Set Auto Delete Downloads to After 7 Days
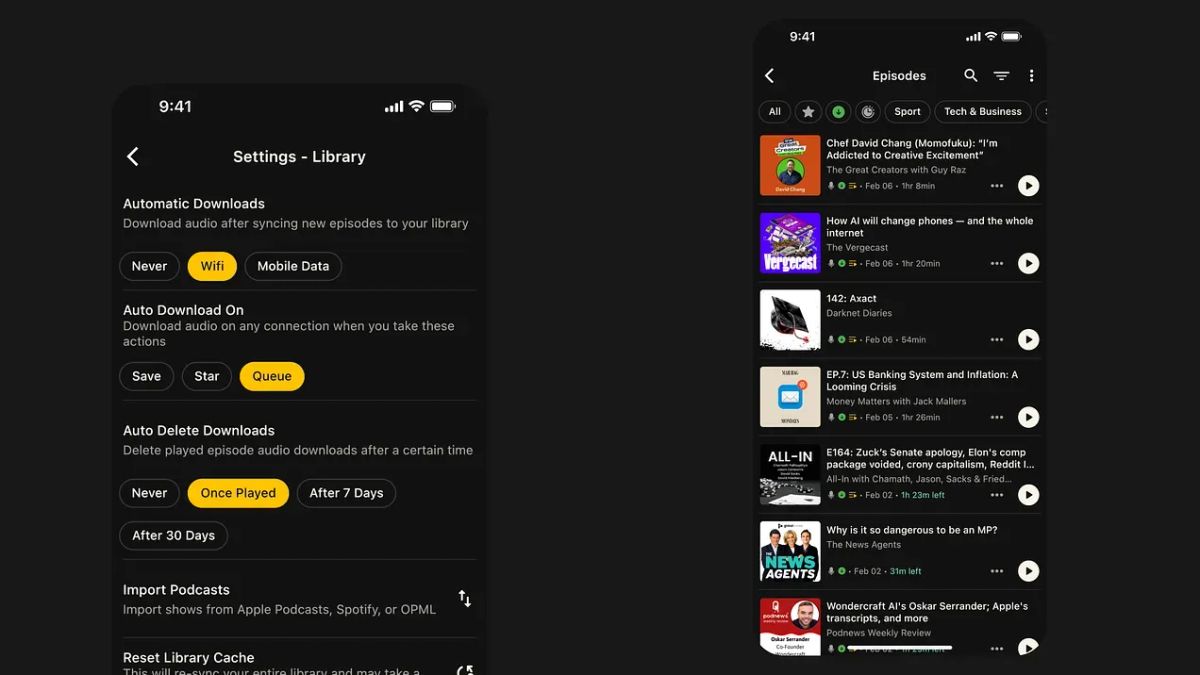Image resolution: width=1200 pixels, height=675 pixels. 346,492
